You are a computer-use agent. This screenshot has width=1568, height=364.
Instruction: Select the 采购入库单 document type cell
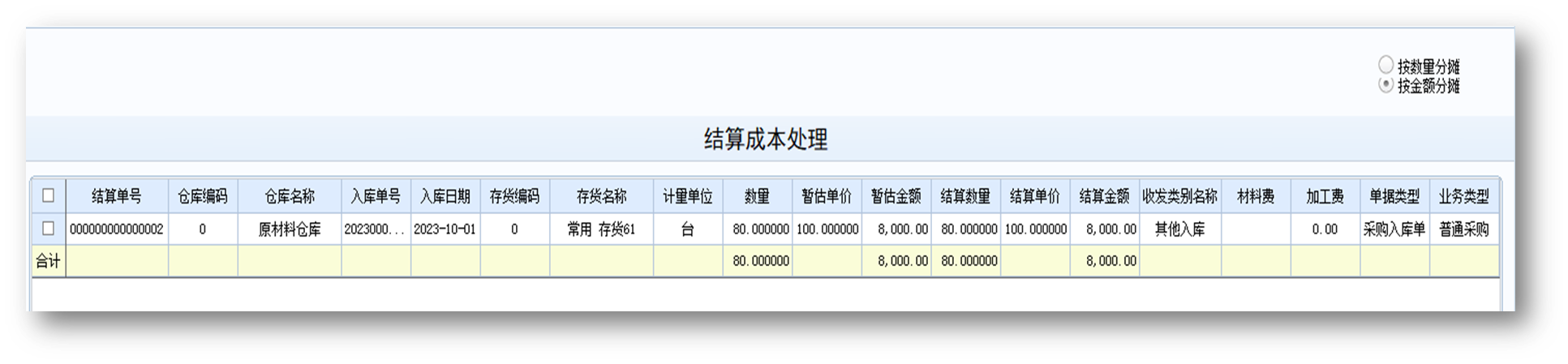1394,229
